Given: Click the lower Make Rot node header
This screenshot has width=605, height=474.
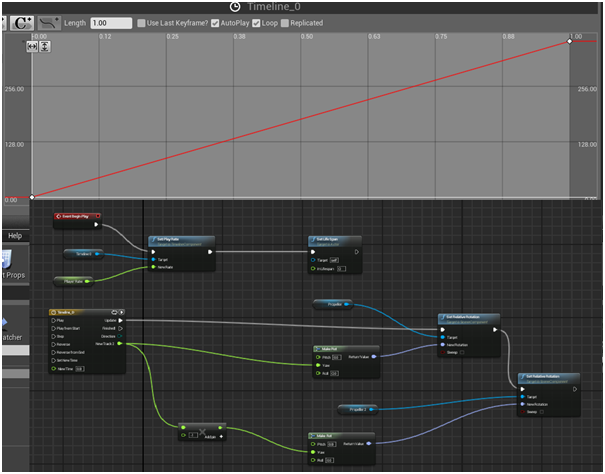Looking at the screenshot, I should coord(341,436).
